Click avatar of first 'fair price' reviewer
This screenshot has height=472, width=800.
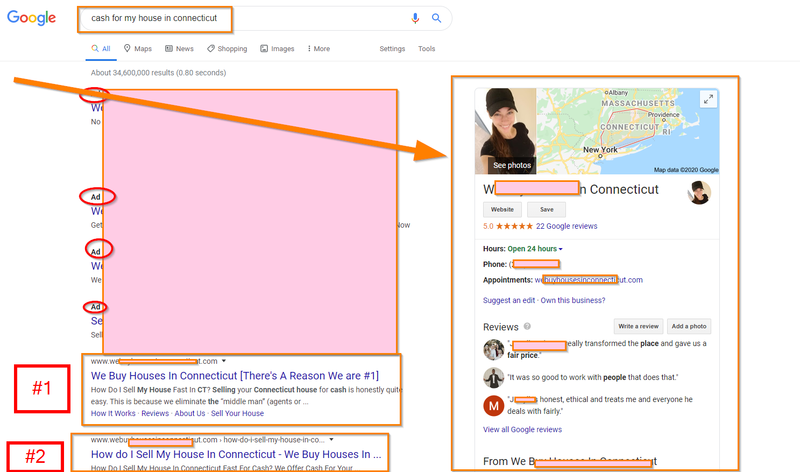click(493, 350)
